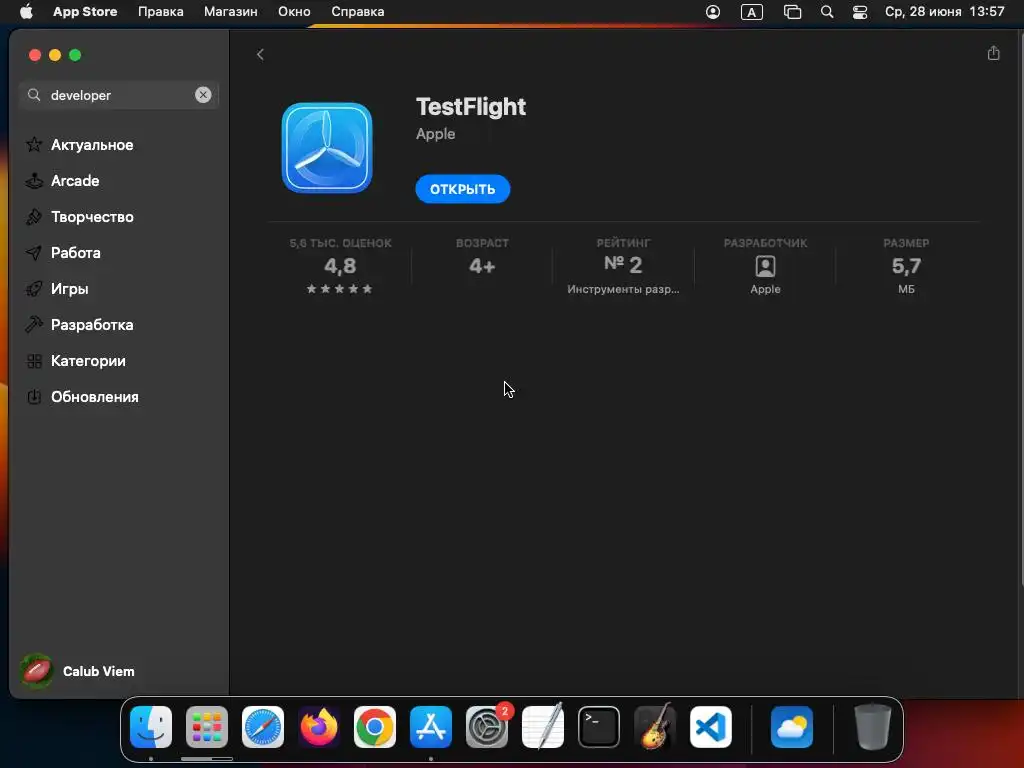Open the Calub Viem account profile
This screenshot has height=768, width=1024.
click(x=77, y=671)
